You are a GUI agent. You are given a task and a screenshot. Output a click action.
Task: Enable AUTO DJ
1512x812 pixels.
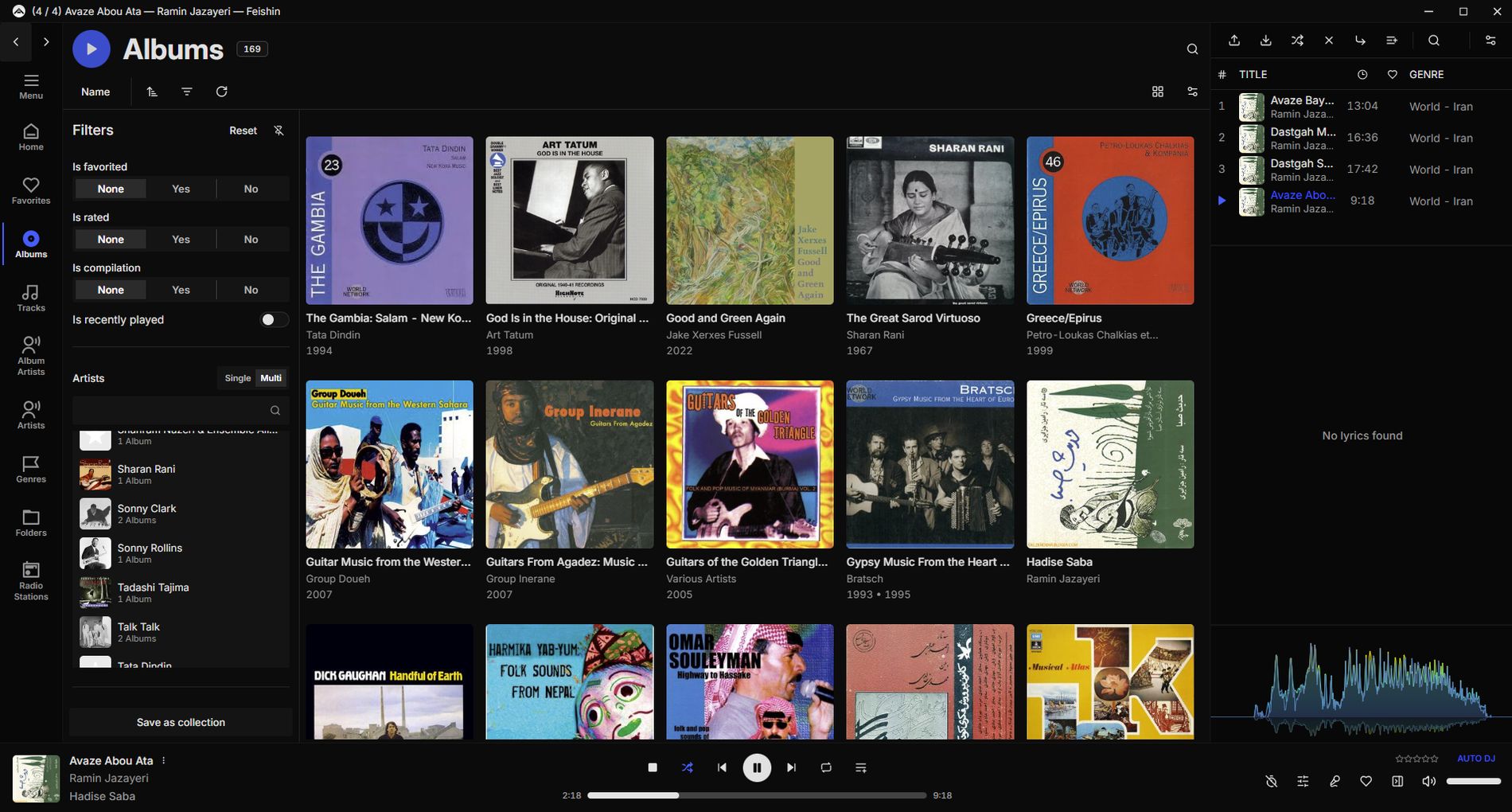(1476, 759)
